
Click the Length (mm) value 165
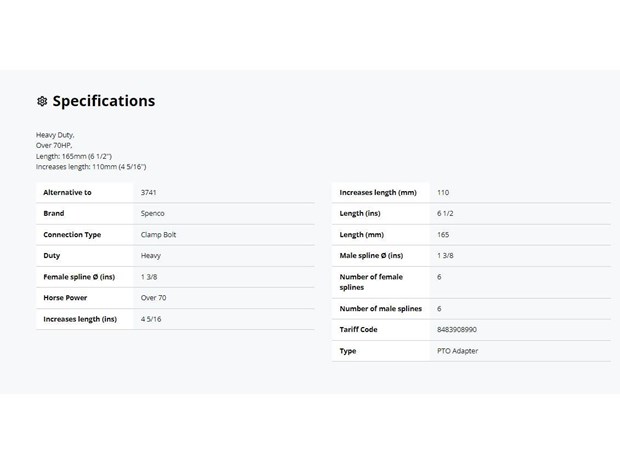pos(443,234)
